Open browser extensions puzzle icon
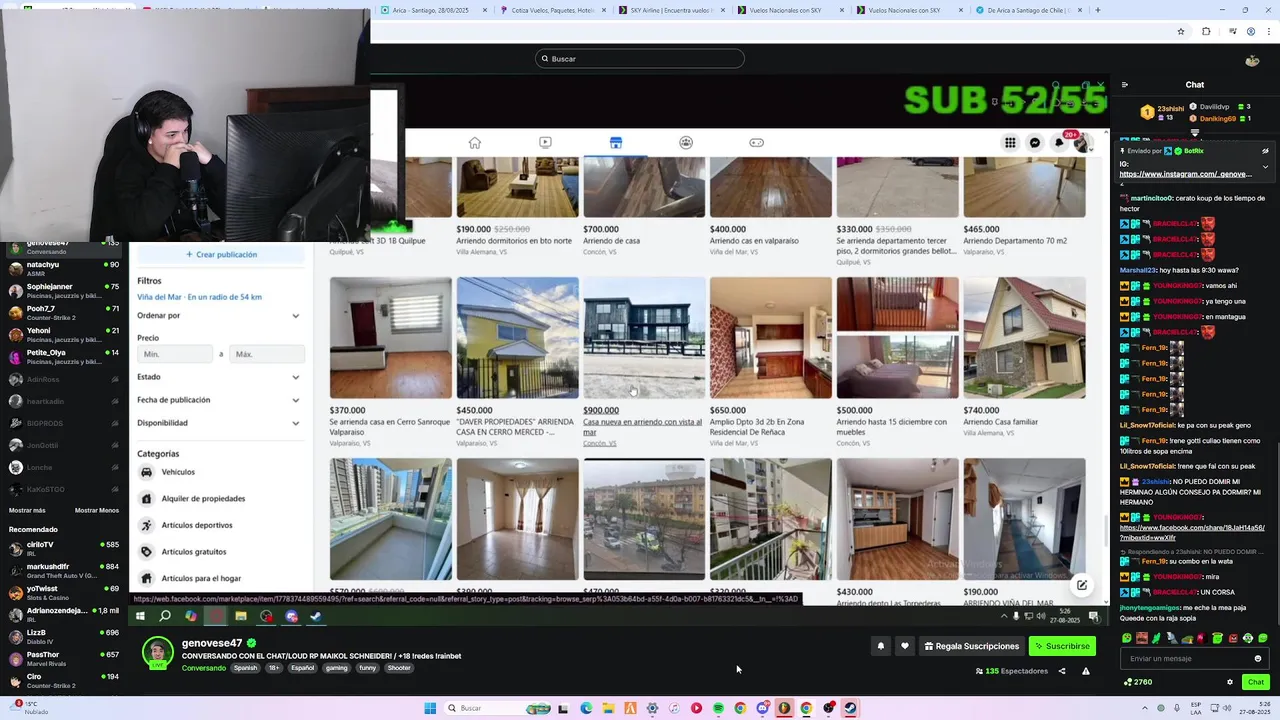Screen dimensions: 1280x720 click(x=1206, y=31)
